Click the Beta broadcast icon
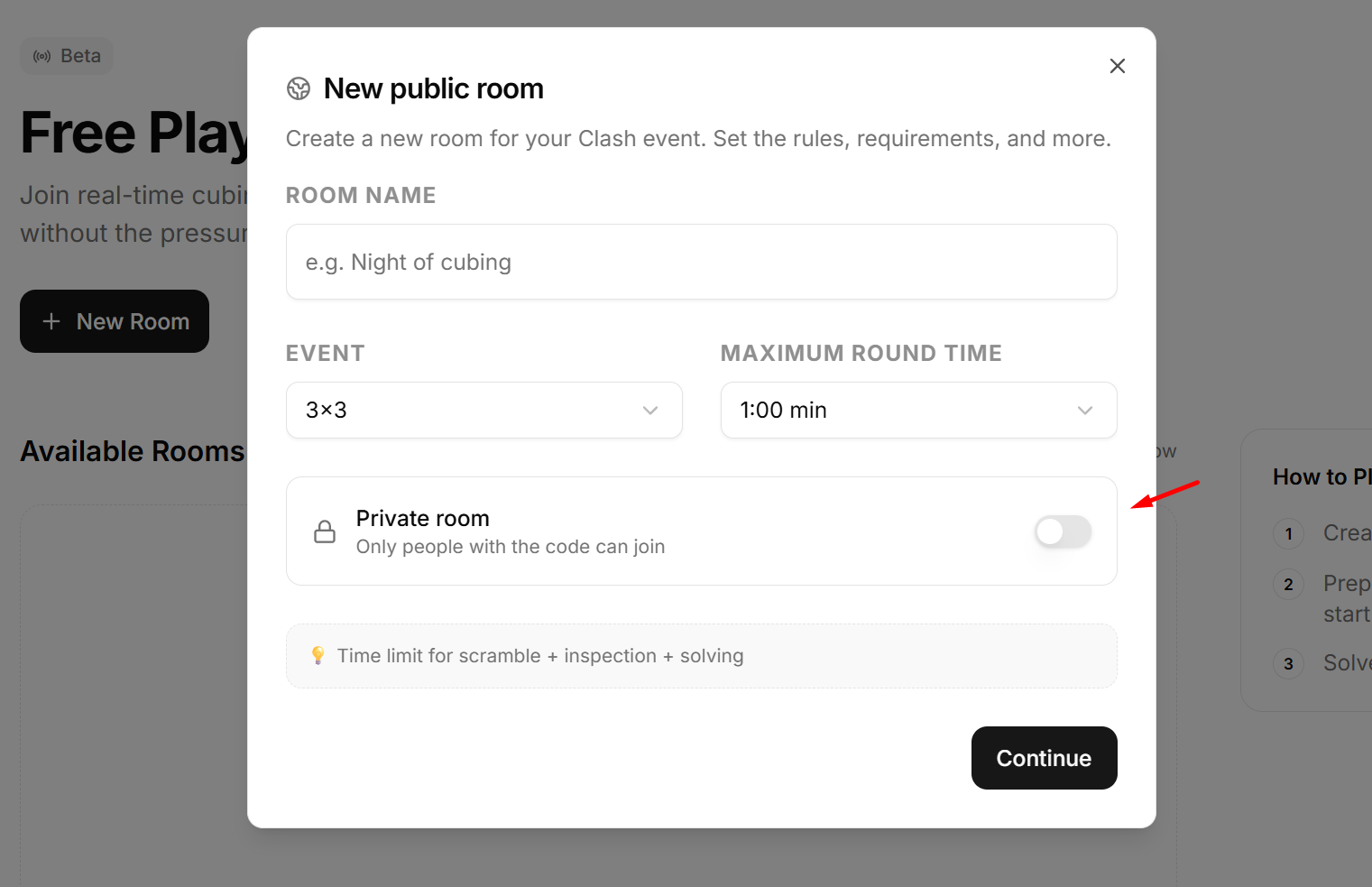The height and width of the screenshot is (887, 1372). (x=41, y=56)
